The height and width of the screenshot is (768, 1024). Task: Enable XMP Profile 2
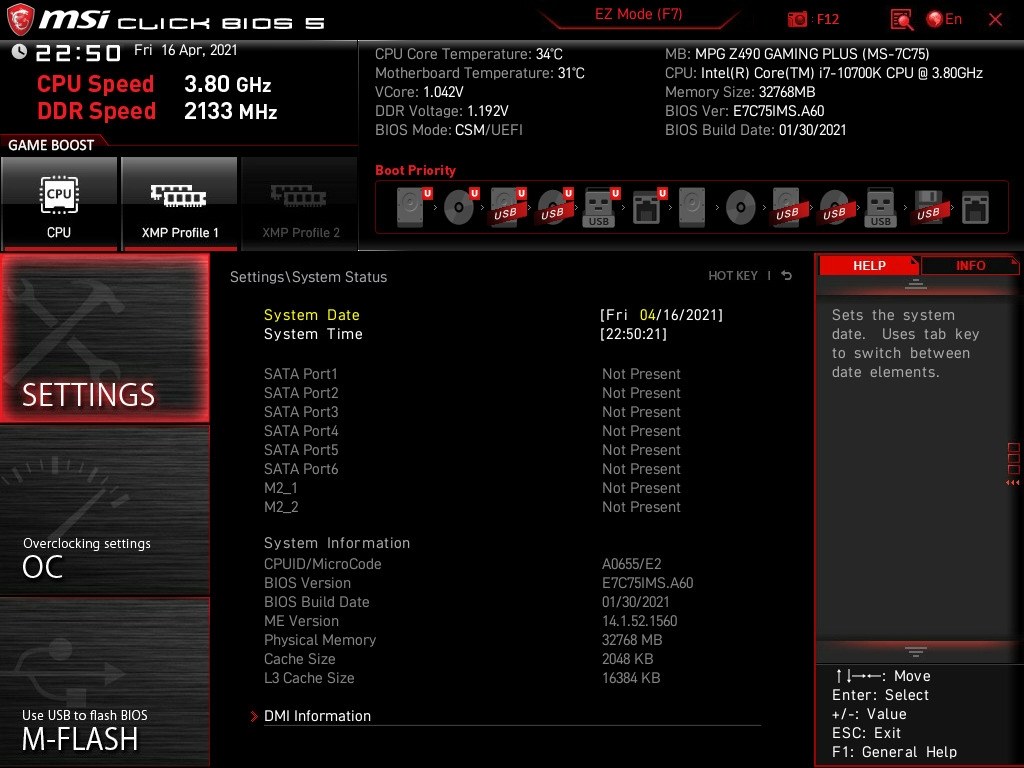[299, 202]
